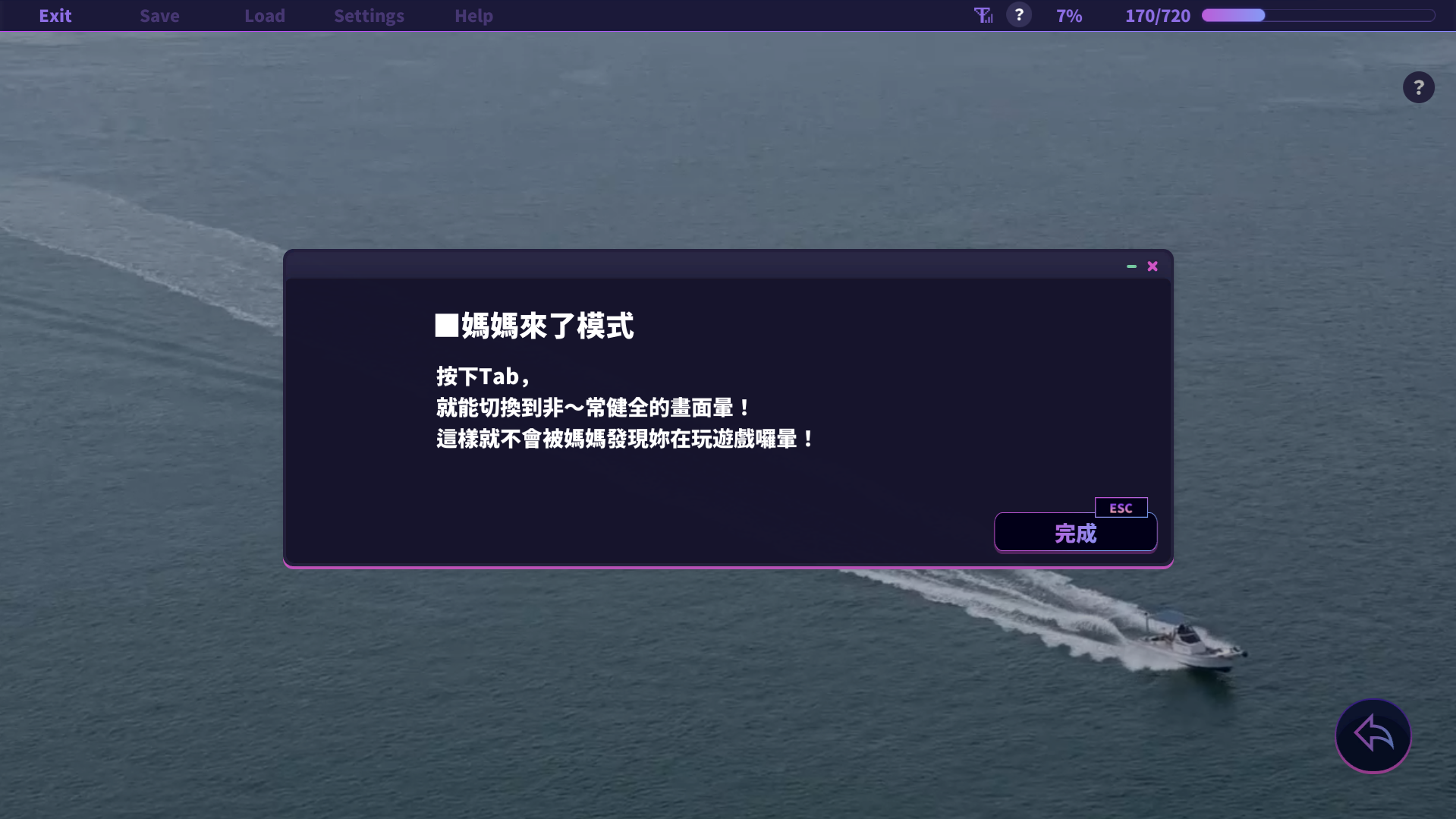1456x819 pixels.
Task: Open the Settings menu
Action: click(x=369, y=16)
